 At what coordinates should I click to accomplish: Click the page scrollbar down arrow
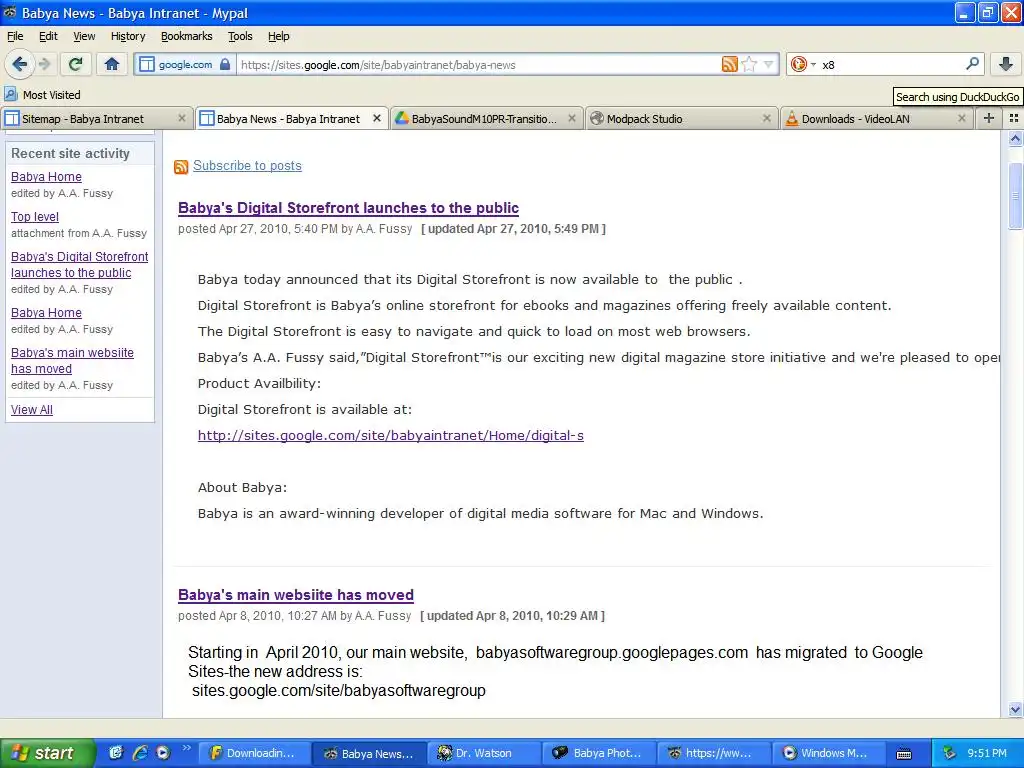point(1015,710)
